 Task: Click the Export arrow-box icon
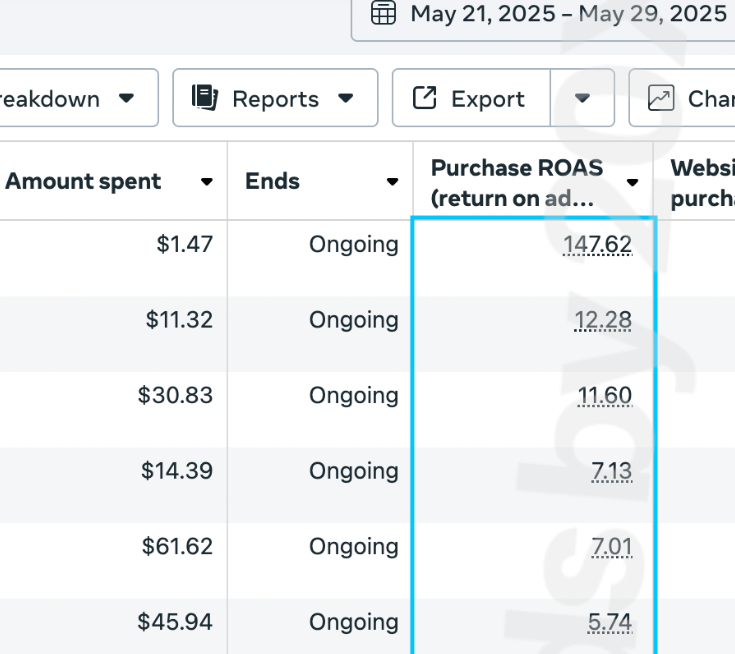pos(425,98)
